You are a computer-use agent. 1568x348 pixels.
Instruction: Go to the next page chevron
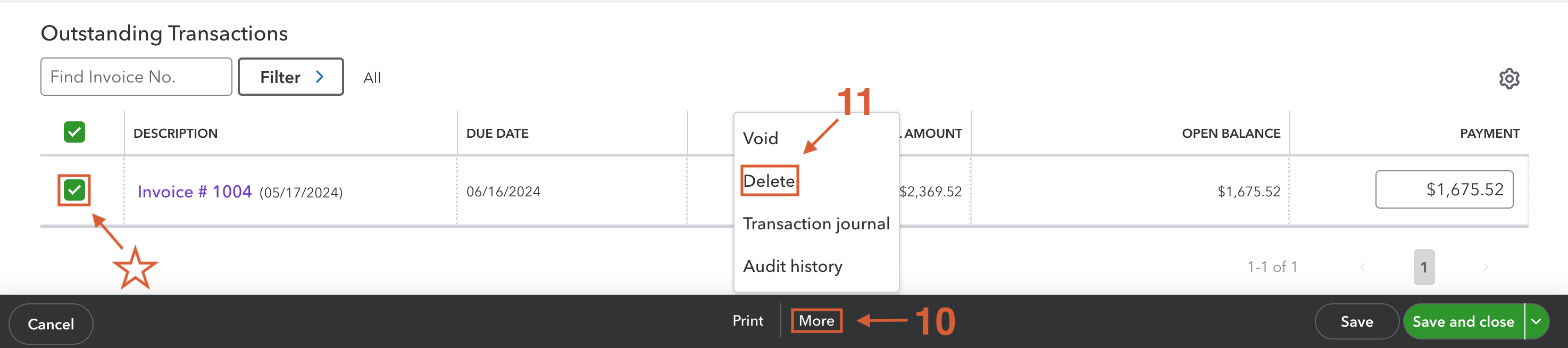point(1486,267)
